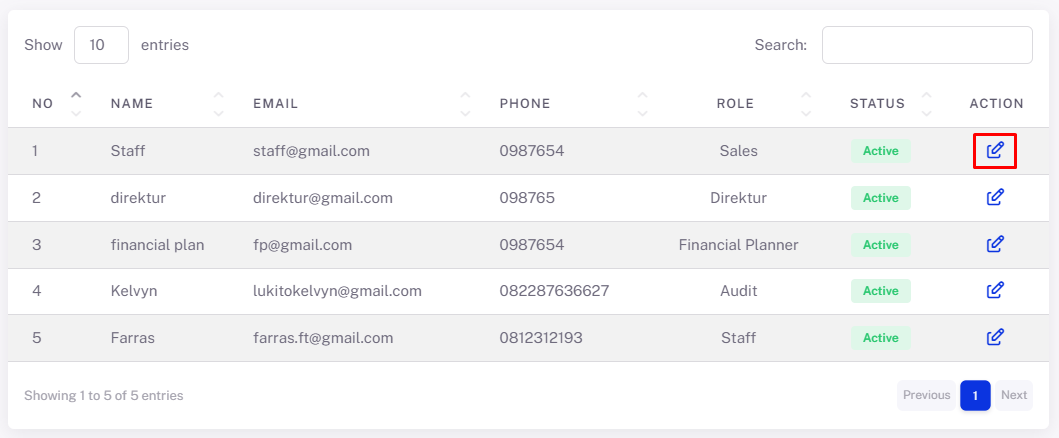Open the show entries count selector
This screenshot has height=438, width=1059.
pos(101,45)
